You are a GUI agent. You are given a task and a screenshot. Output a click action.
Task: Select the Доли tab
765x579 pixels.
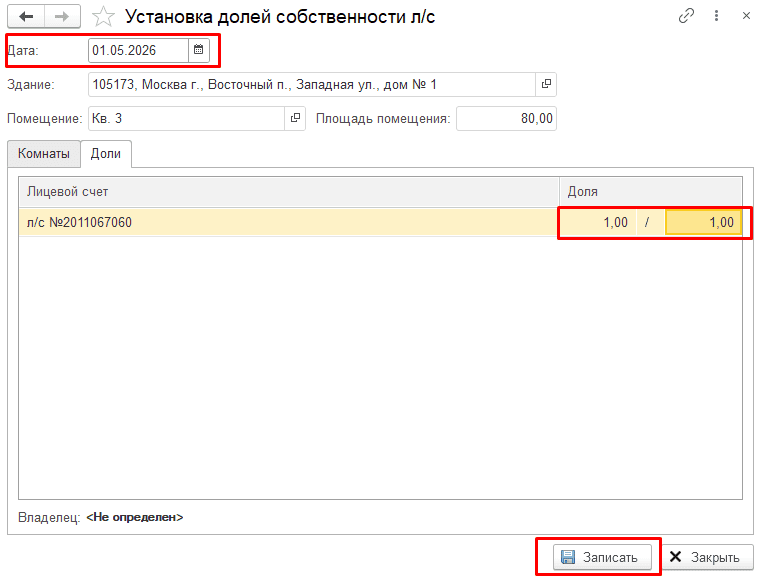(106, 154)
